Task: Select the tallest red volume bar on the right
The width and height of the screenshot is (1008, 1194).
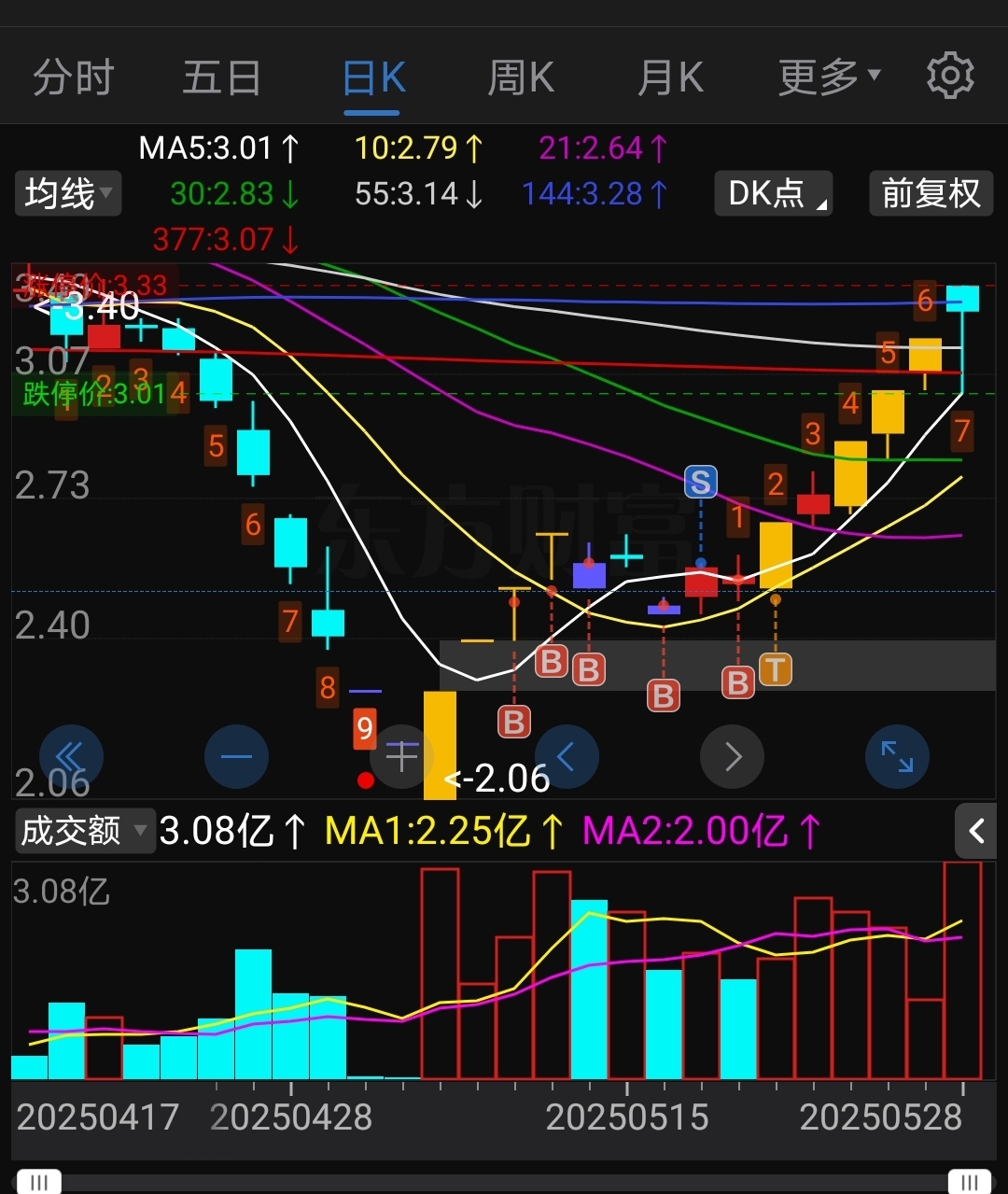Action: pyautogui.click(x=962, y=971)
